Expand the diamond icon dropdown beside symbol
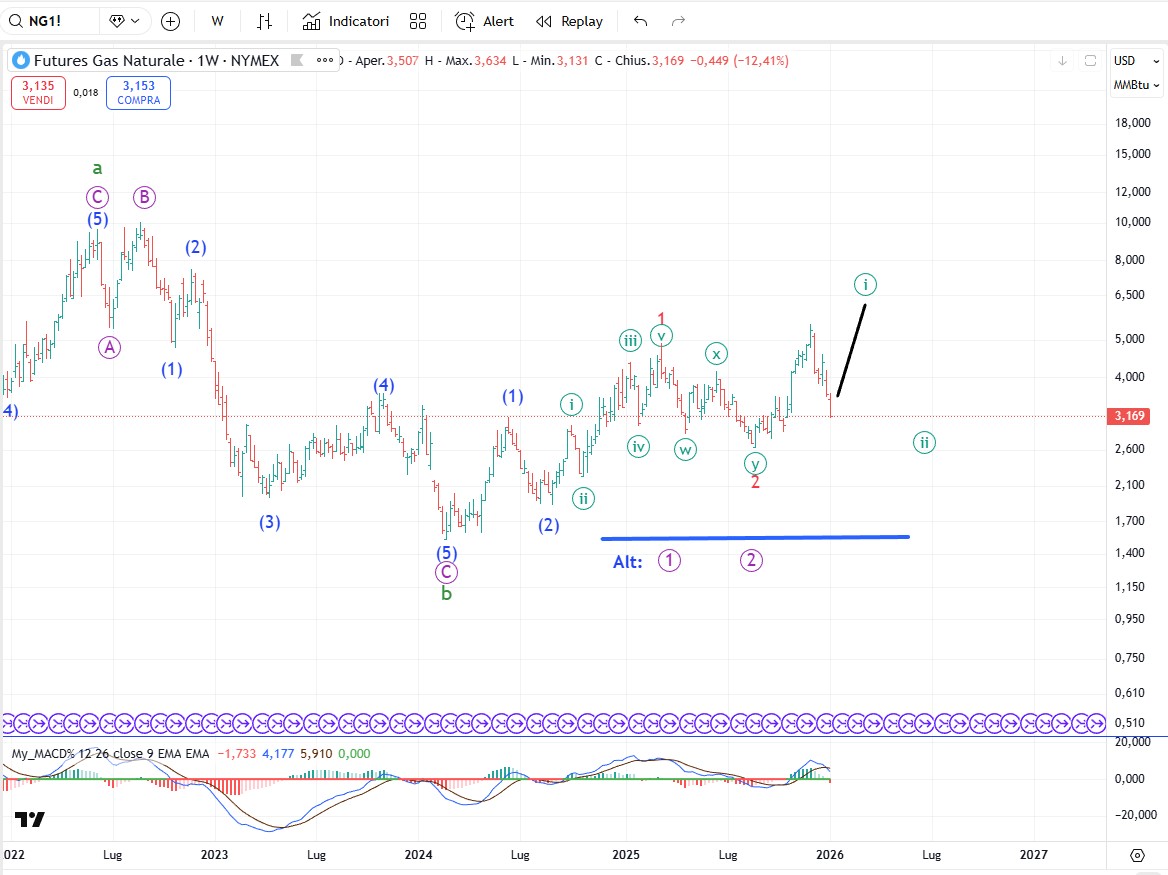This screenshot has height=875, width=1168. (127, 21)
